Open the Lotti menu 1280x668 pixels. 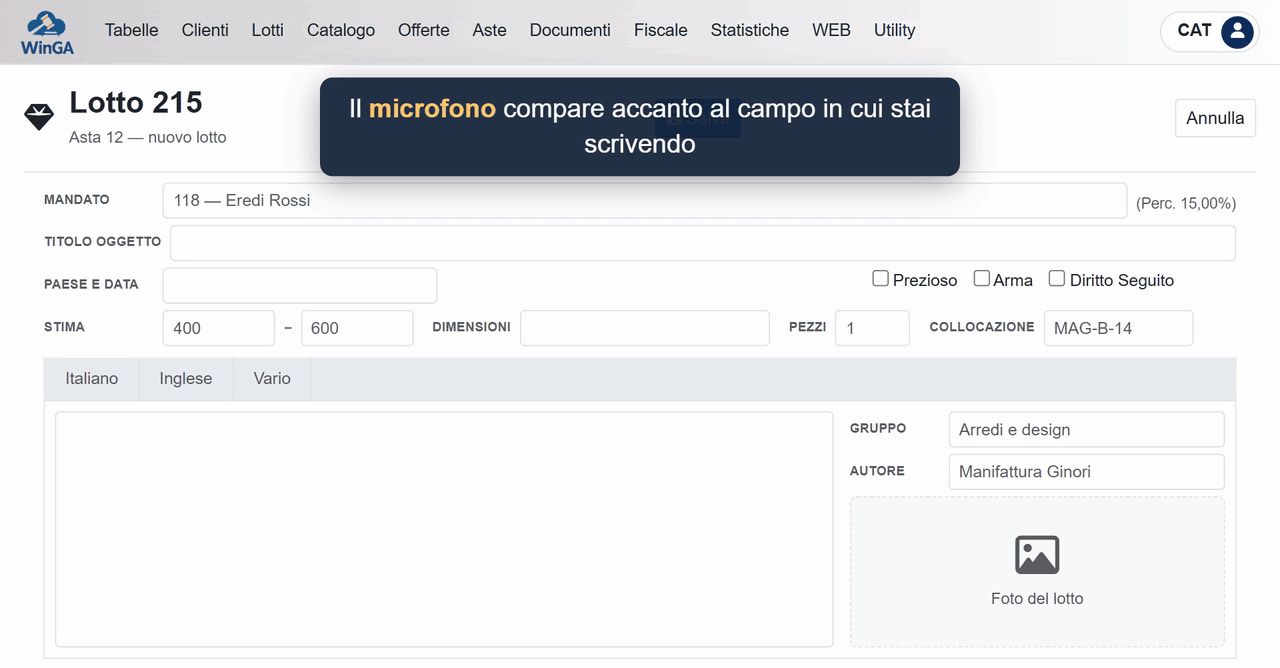tap(268, 30)
